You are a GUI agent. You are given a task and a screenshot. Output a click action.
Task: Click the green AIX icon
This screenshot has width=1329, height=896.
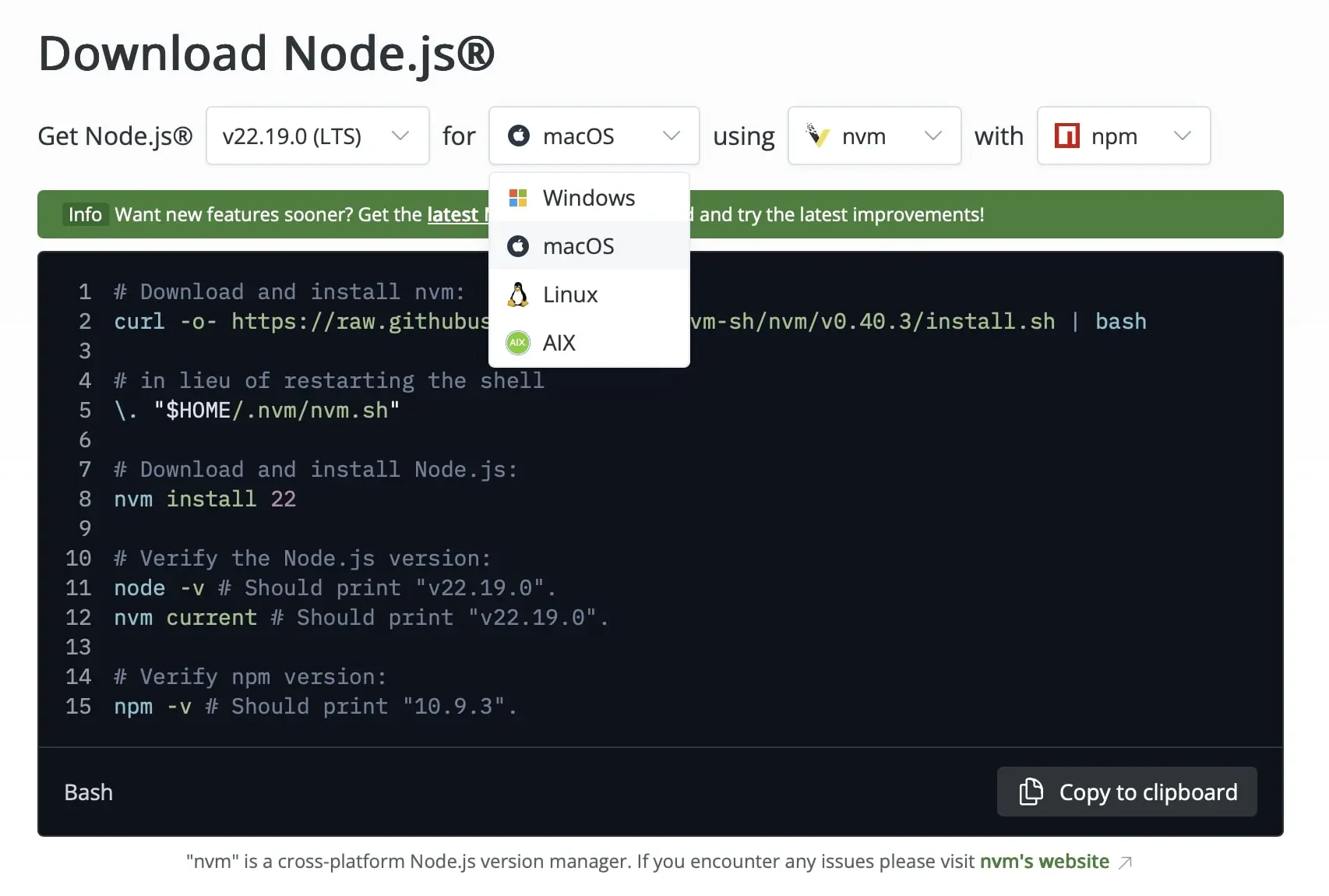click(x=517, y=342)
